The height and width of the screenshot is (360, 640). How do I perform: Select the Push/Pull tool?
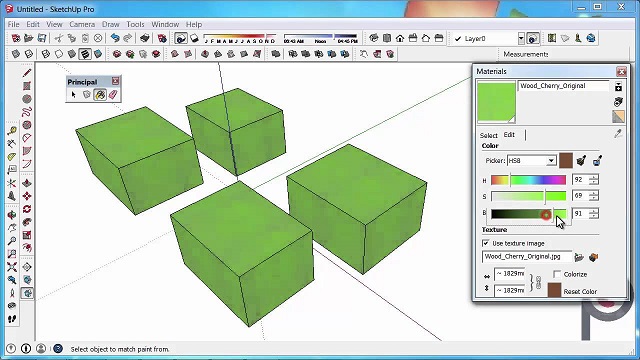27,183
